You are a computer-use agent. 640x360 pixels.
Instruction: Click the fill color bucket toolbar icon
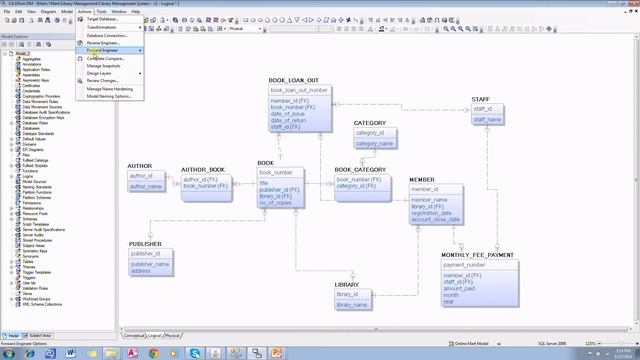382,29
